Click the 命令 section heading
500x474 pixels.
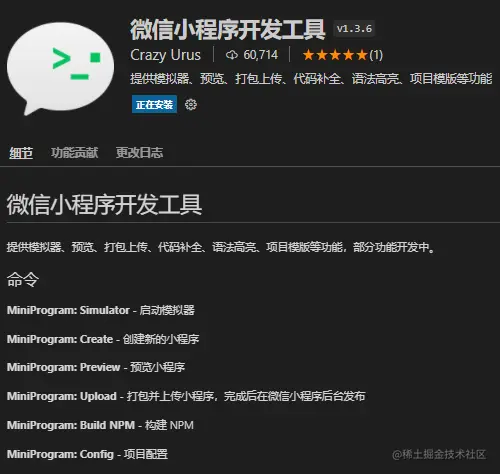pos(23,279)
